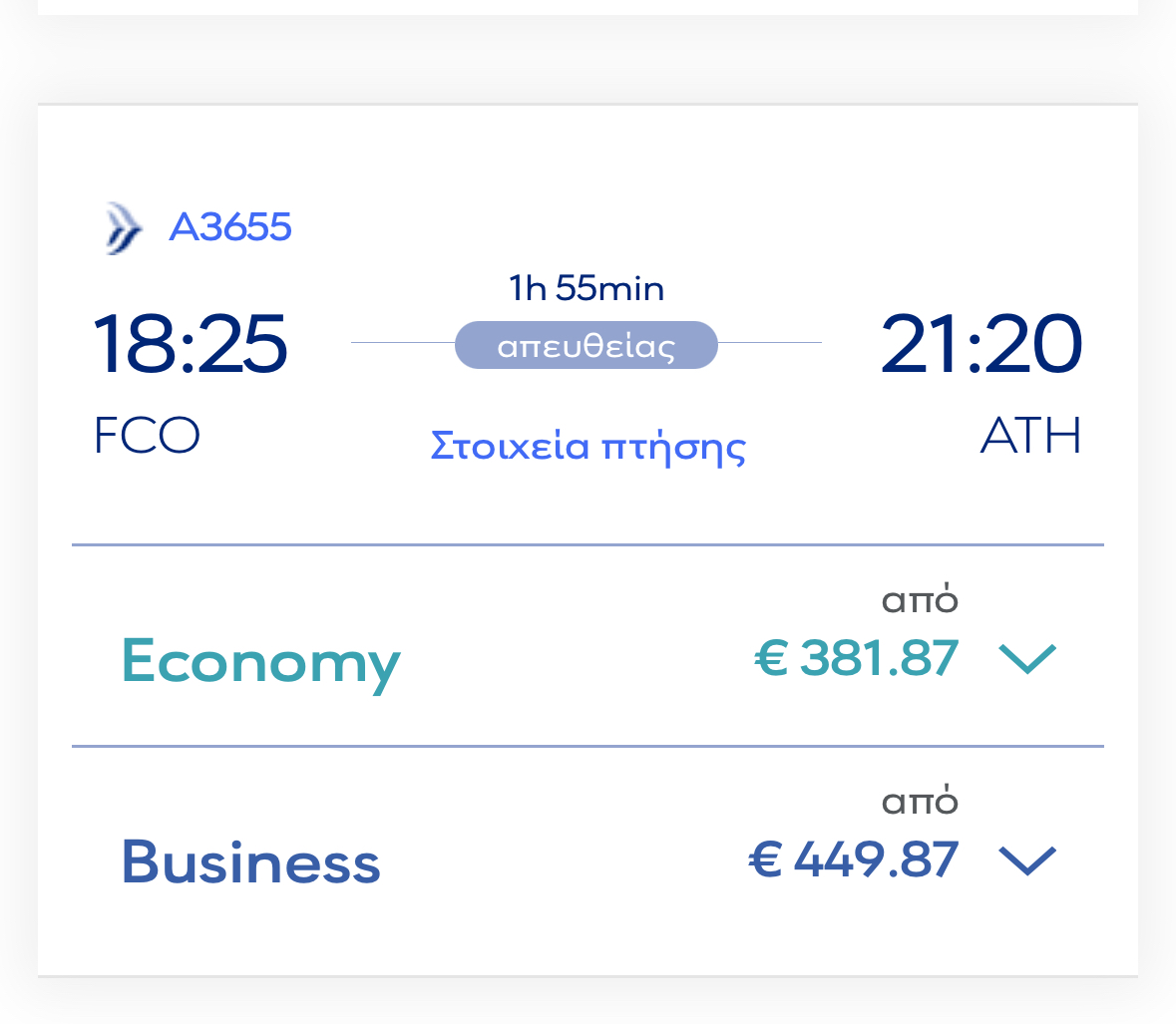This screenshot has width=1176, height=1024.
Task: Select the Business fare row
Action: tap(588, 860)
